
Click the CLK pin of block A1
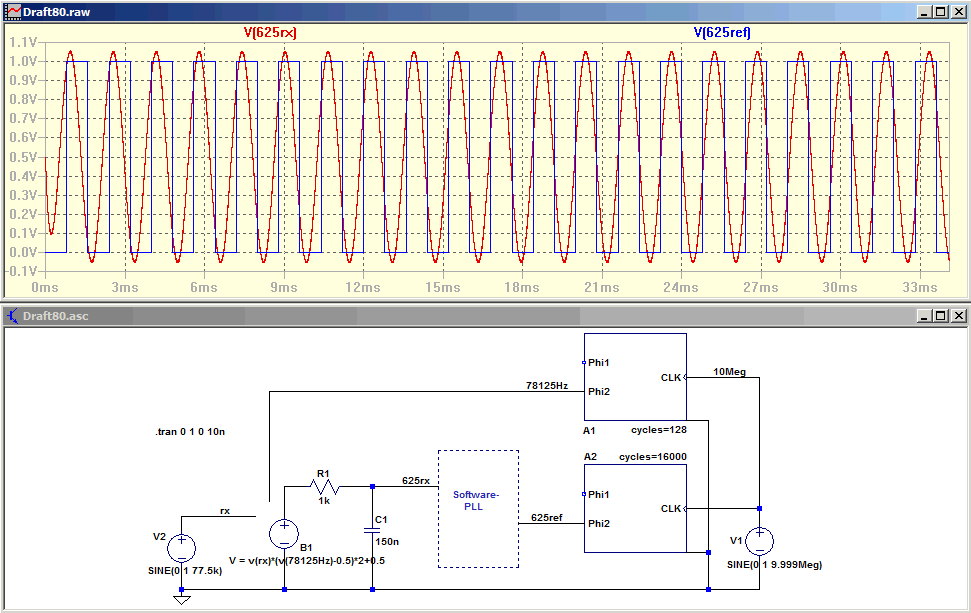[671, 377]
